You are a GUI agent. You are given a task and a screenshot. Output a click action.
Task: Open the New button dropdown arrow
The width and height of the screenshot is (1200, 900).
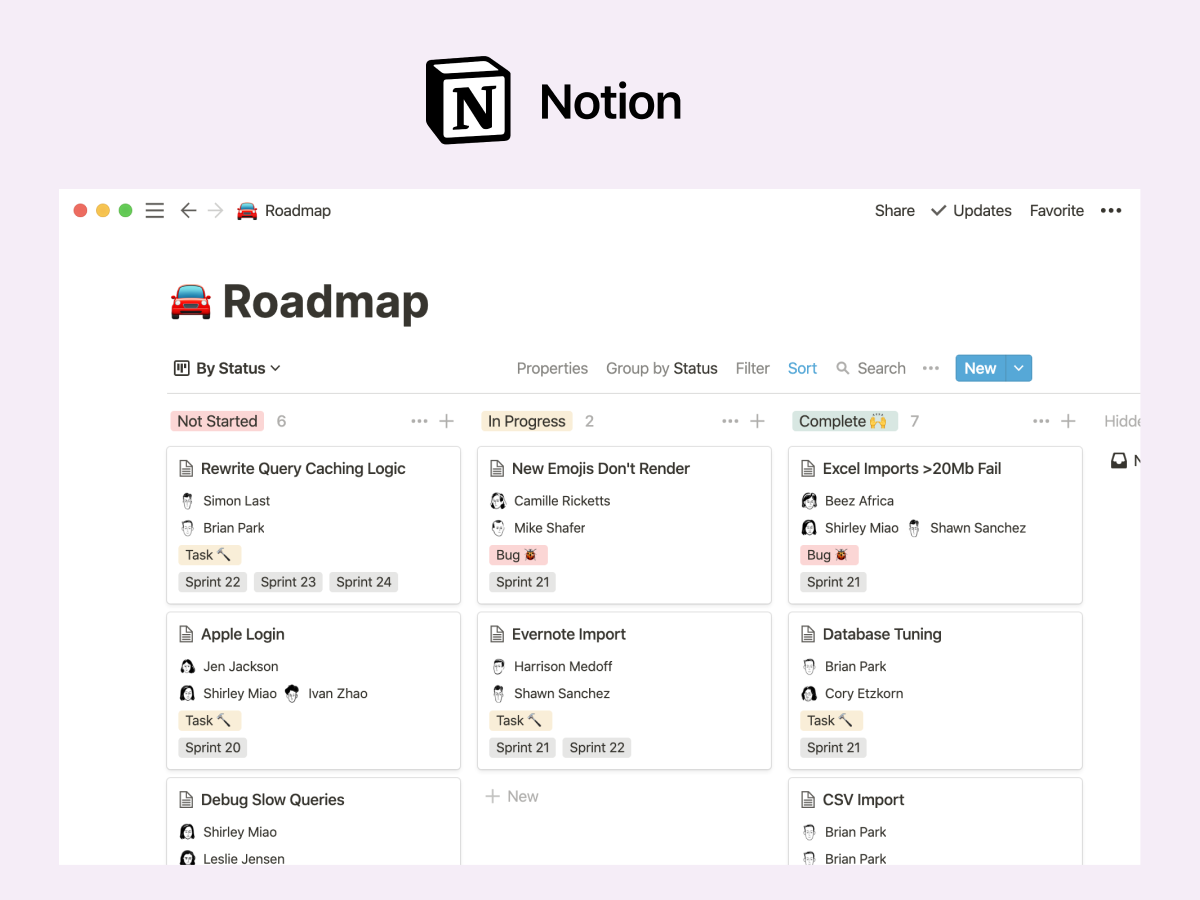pyautogui.click(x=1019, y=369)
